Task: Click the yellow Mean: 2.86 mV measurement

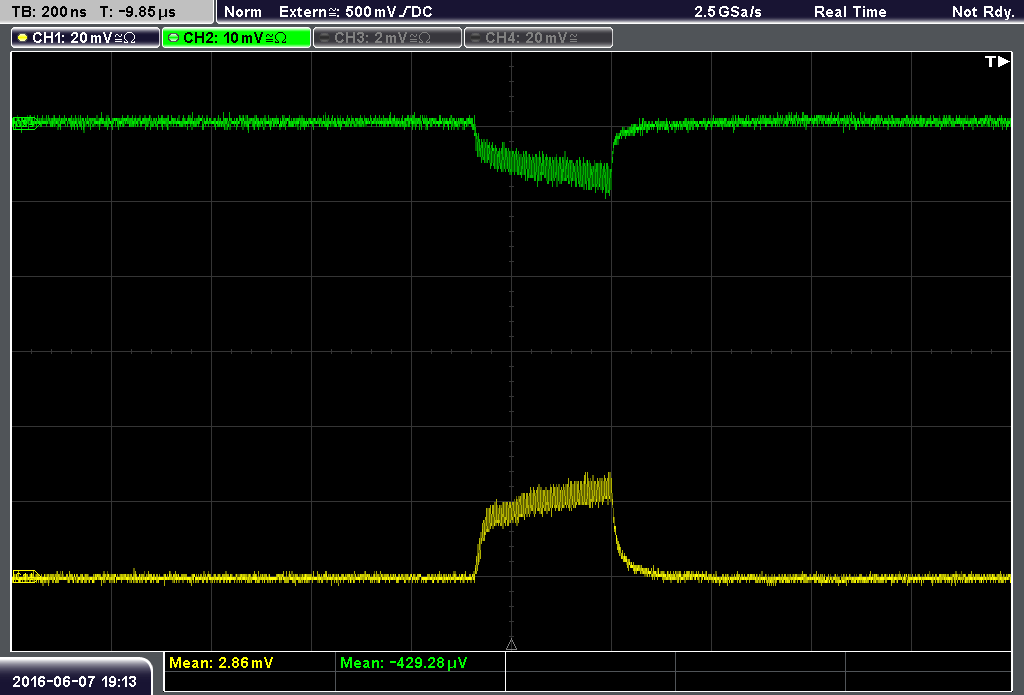Action: 221,663
